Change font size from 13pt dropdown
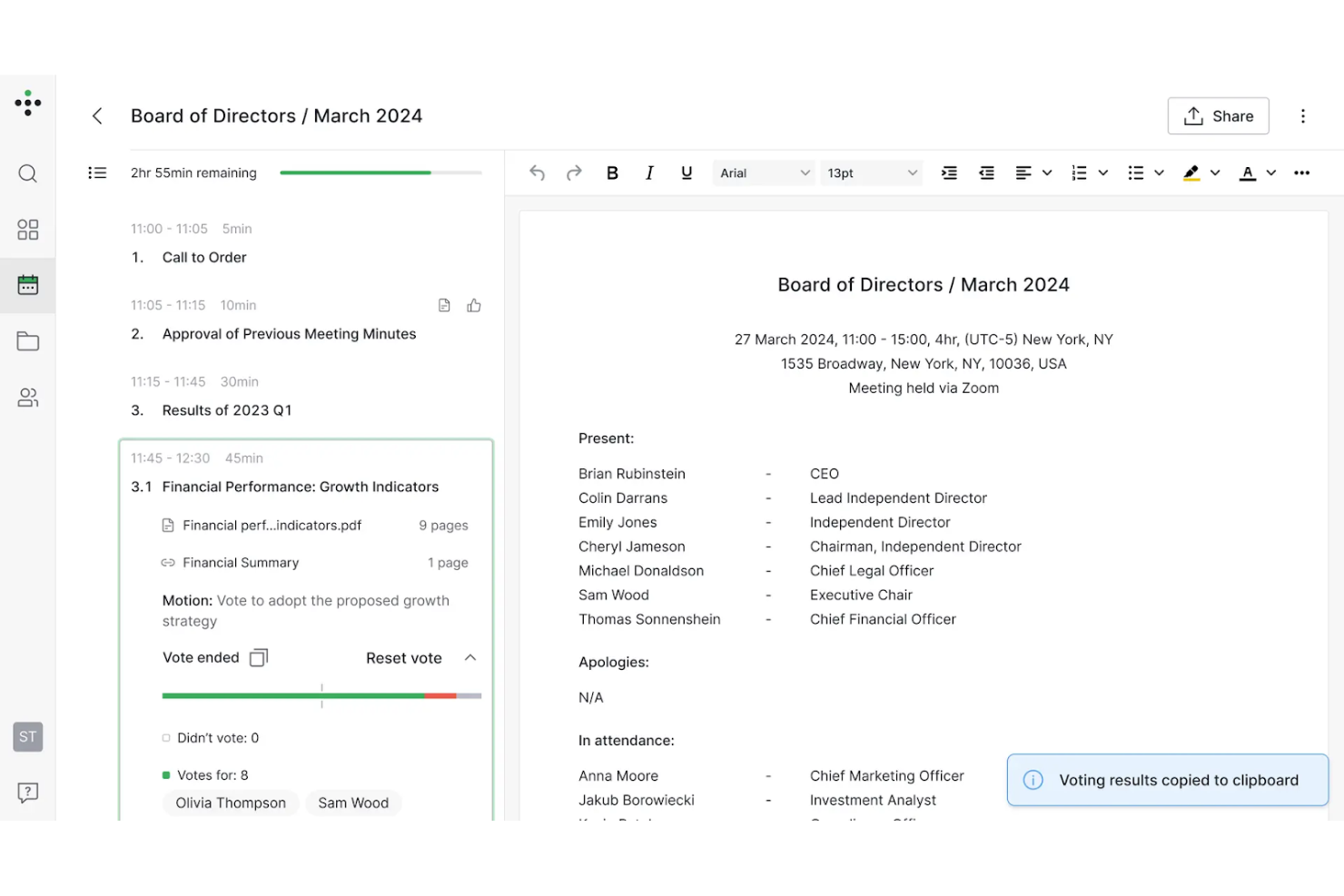 click(870, 172)
